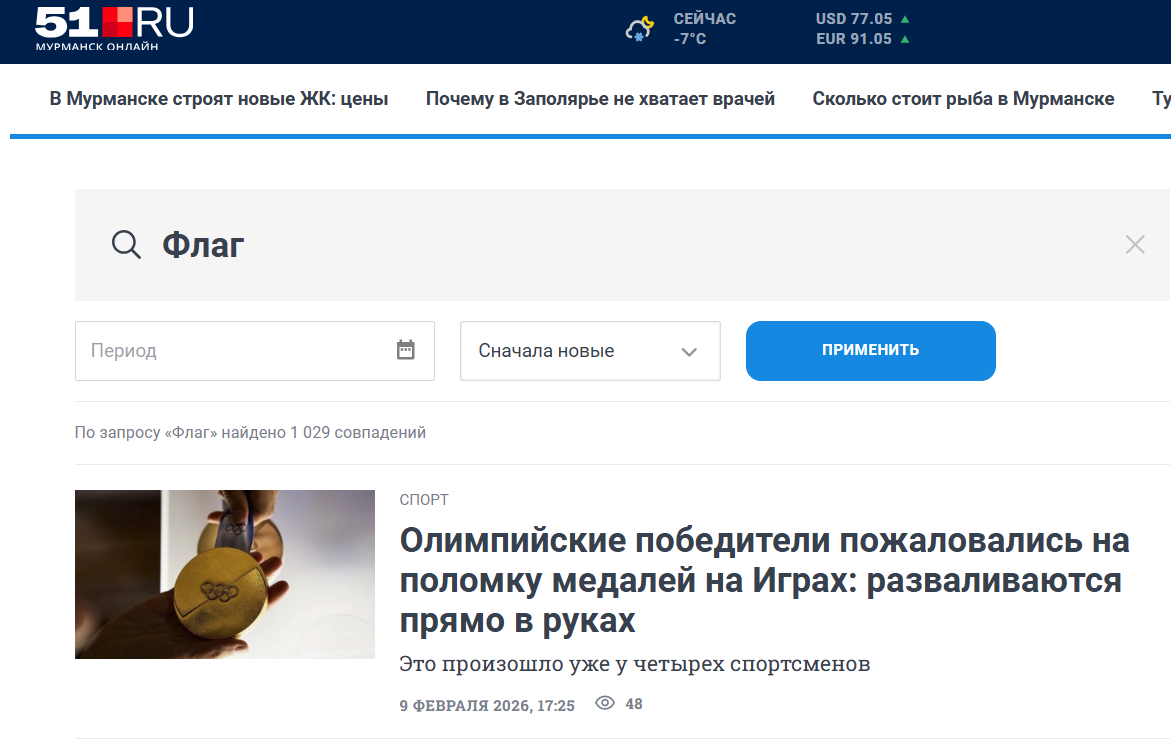Click the search magnifier icon
Viewport: 1171px width, 756px height.
(x=125, y=244)
